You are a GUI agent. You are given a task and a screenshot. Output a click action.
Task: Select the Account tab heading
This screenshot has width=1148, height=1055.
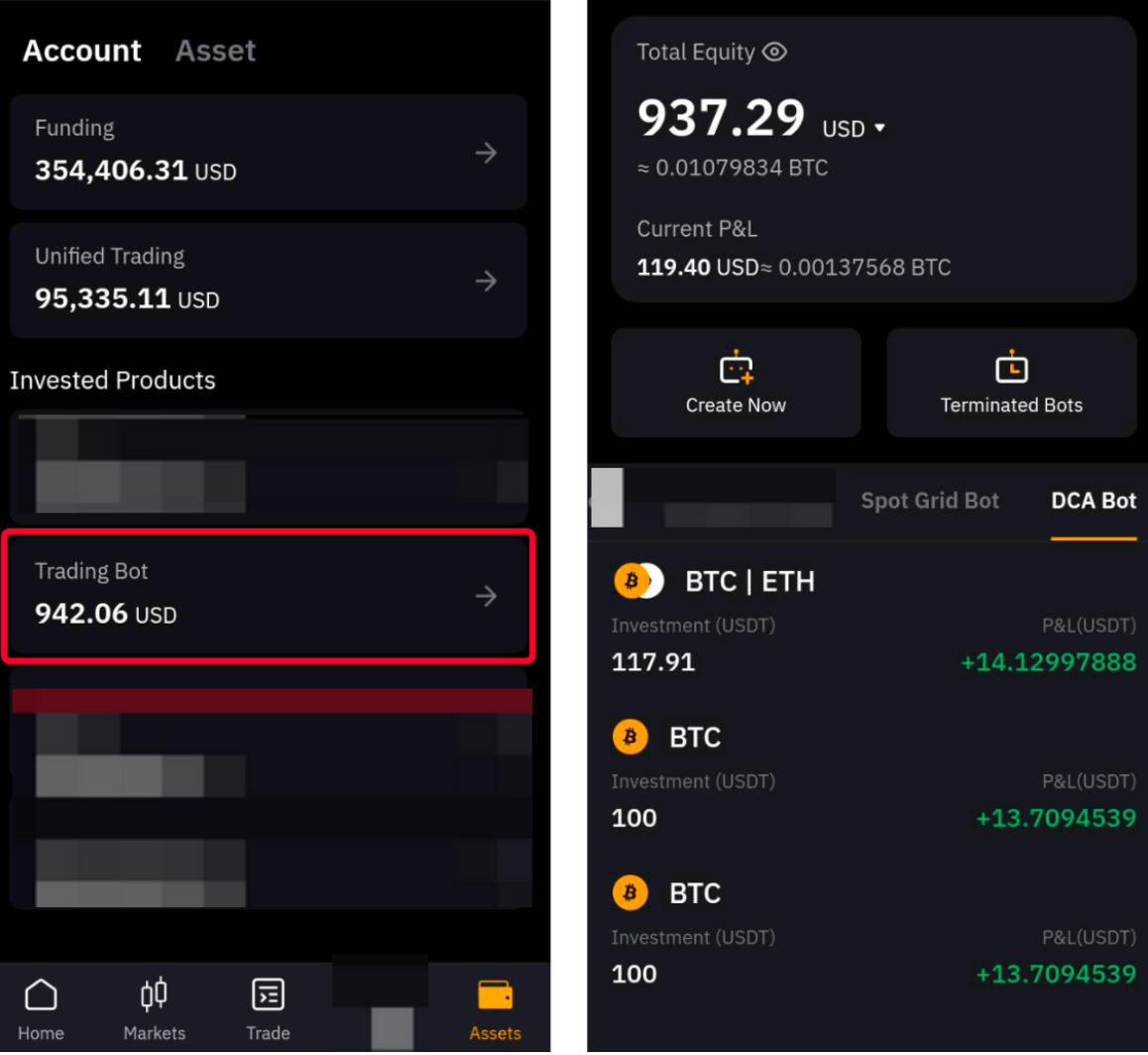tap(82, 51)
